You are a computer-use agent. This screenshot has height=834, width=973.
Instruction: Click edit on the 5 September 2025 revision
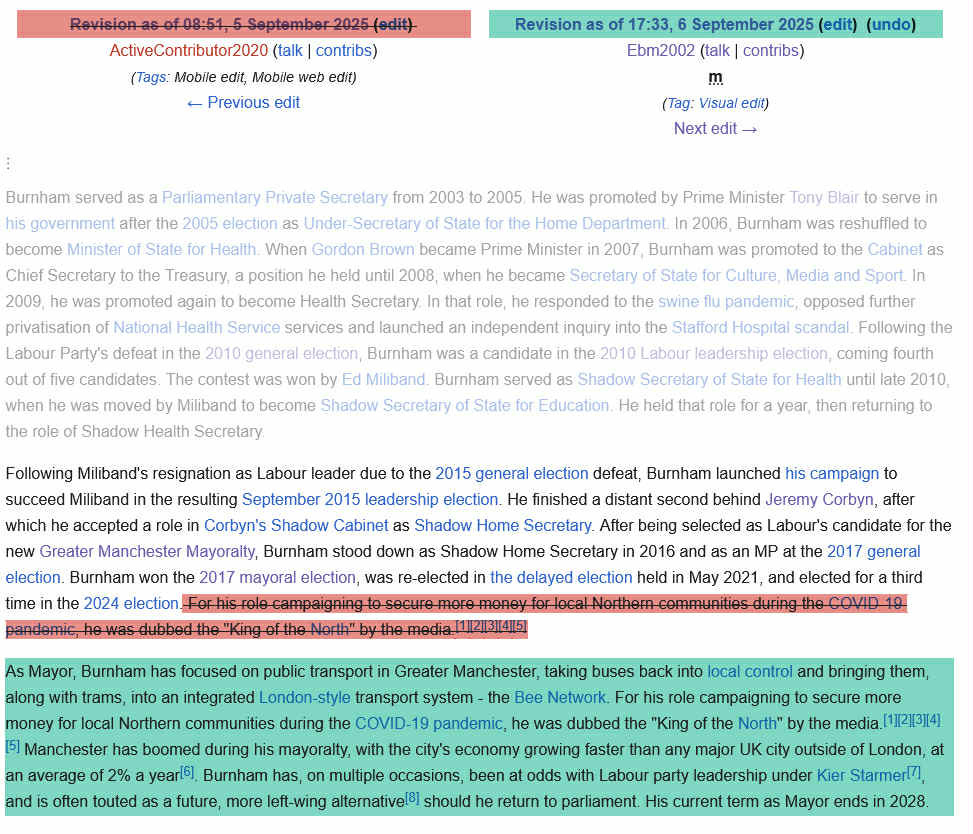pos(394,24)
